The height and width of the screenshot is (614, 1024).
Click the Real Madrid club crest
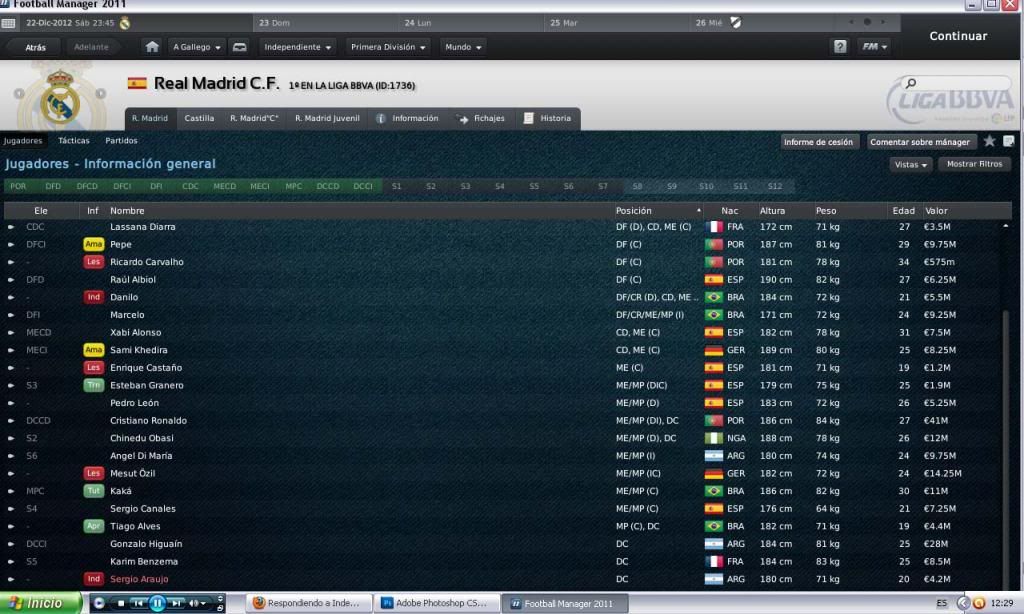click(60, 99)
